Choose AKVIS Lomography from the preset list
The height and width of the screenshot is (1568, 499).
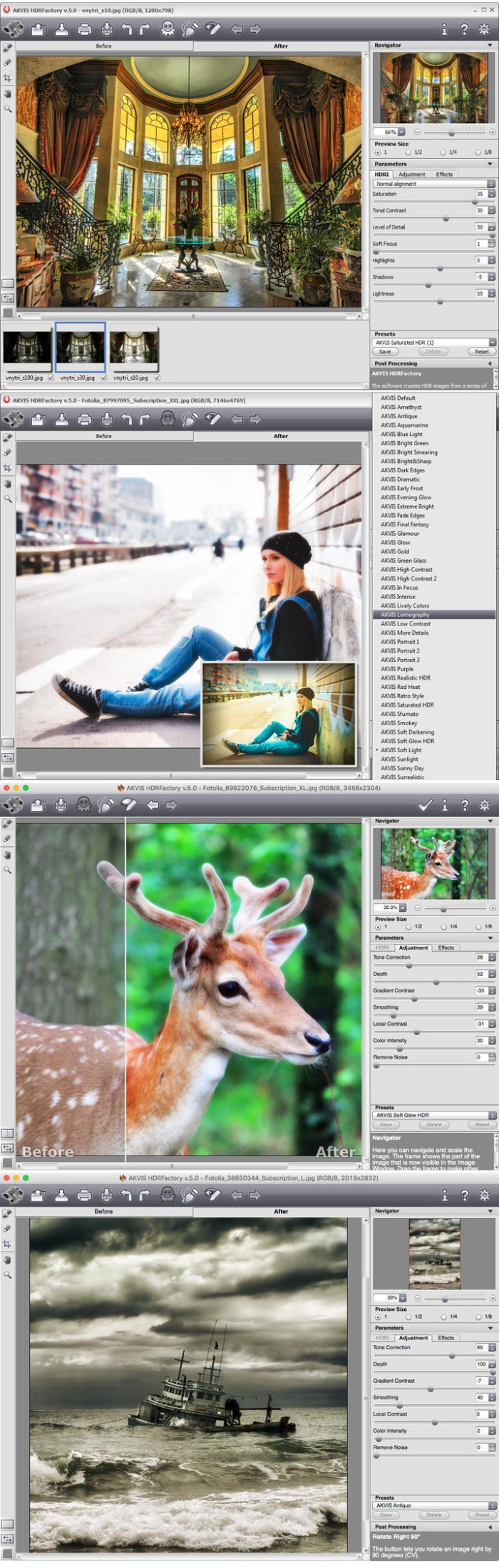tap(405, 615)
